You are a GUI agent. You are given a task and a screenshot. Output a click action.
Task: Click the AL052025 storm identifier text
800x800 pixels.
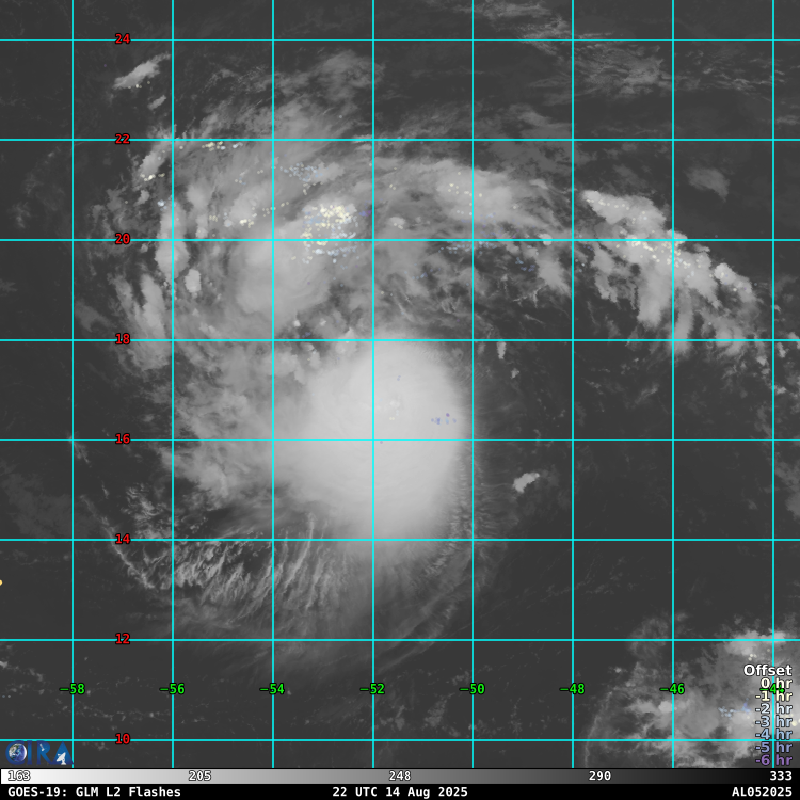[x=761, y=792]
